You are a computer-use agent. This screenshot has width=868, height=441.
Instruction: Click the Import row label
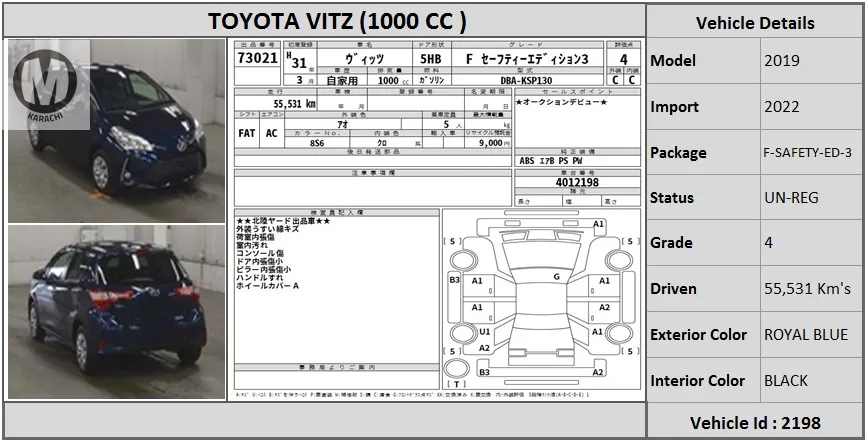click(674, 106)
